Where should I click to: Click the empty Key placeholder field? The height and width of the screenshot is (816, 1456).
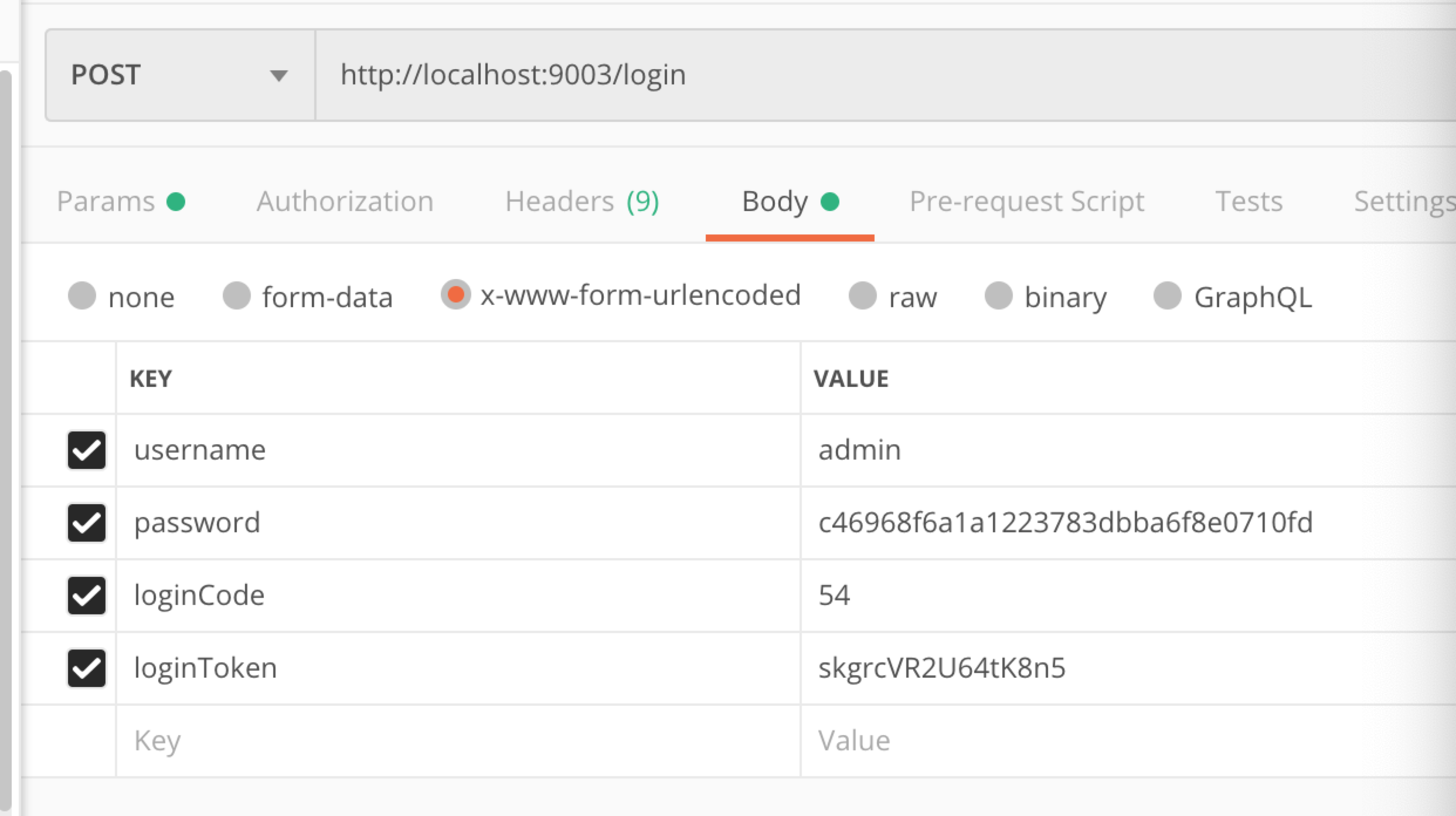(x=457, y=740)
